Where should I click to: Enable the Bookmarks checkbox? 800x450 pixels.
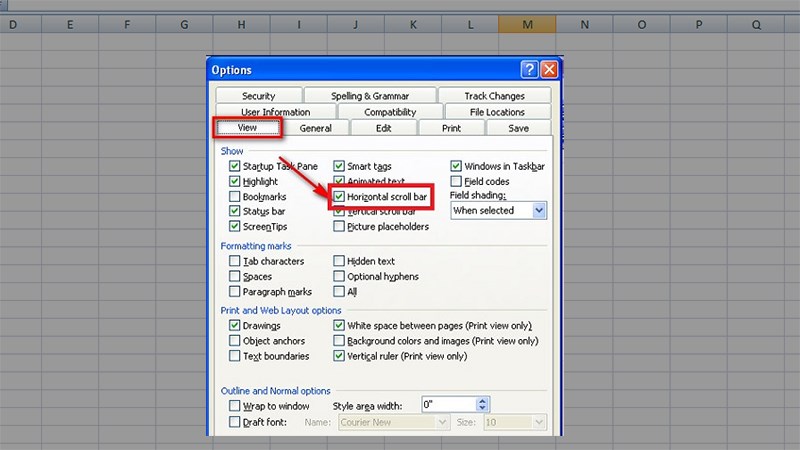(234, 196)
